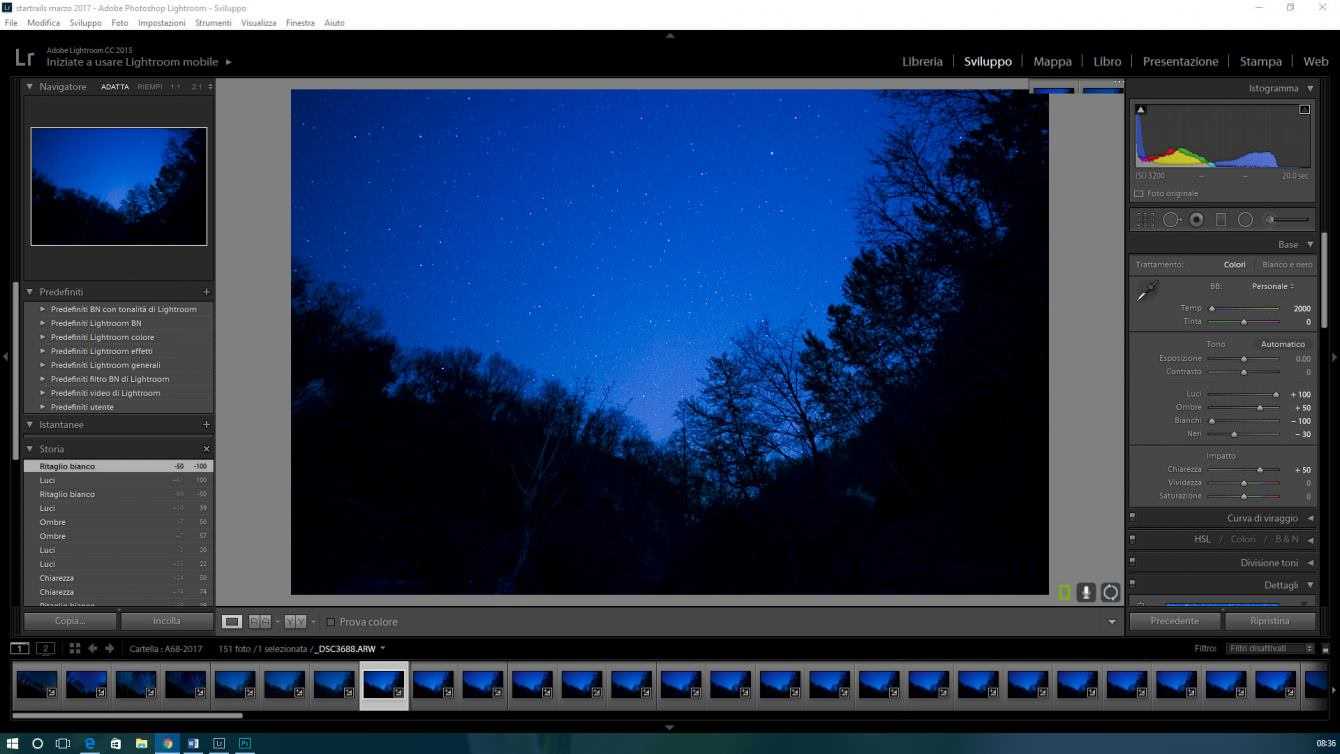Pick the White Balance eyedropper tool
The image size is (1340, 754).
(1147, 291)
